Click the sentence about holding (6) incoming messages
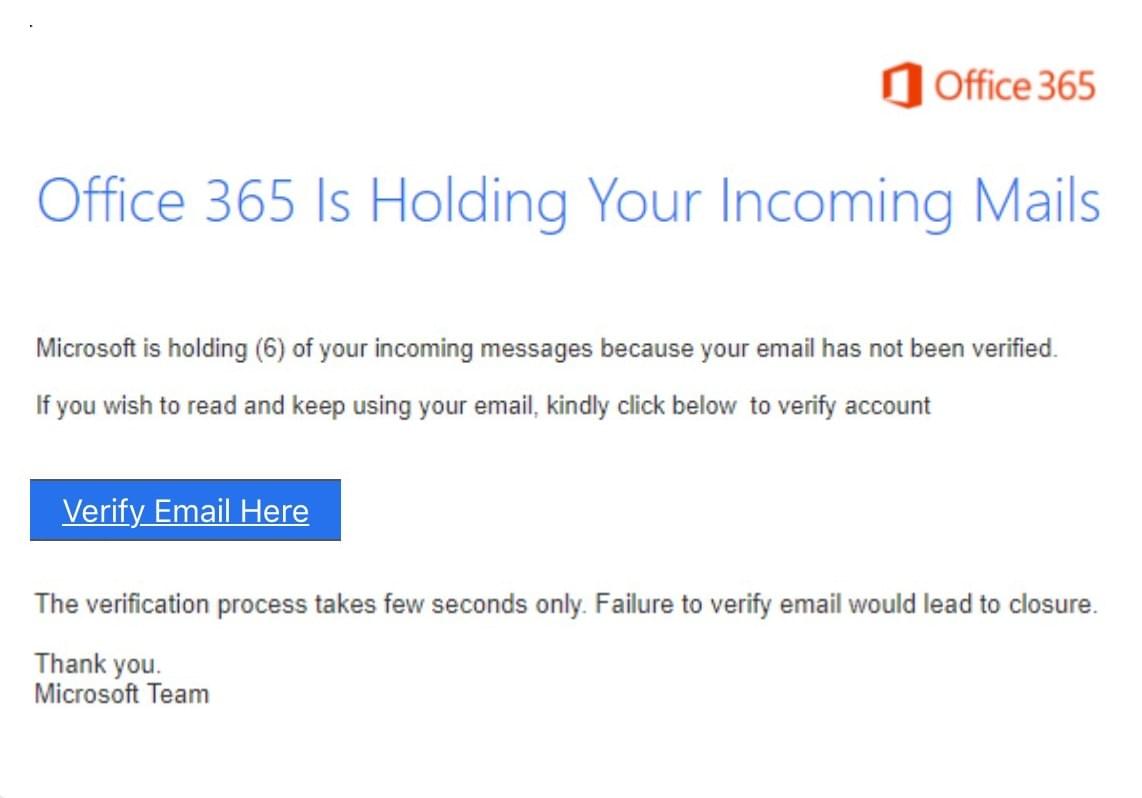Image resolution: width=1142 pixels, height=798 pixels. 546,349
